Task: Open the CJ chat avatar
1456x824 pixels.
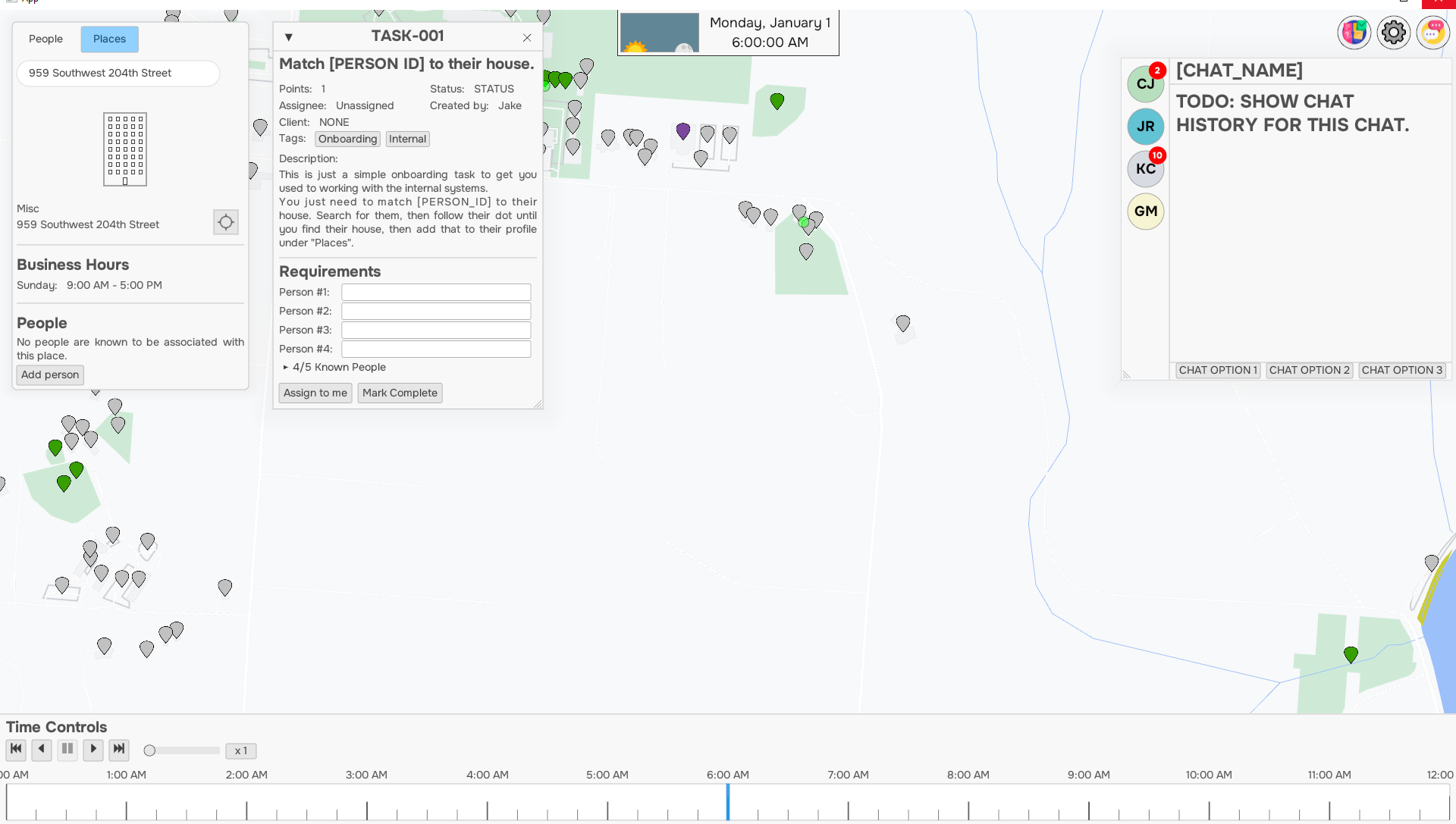Action: [x=1145, y=83]
